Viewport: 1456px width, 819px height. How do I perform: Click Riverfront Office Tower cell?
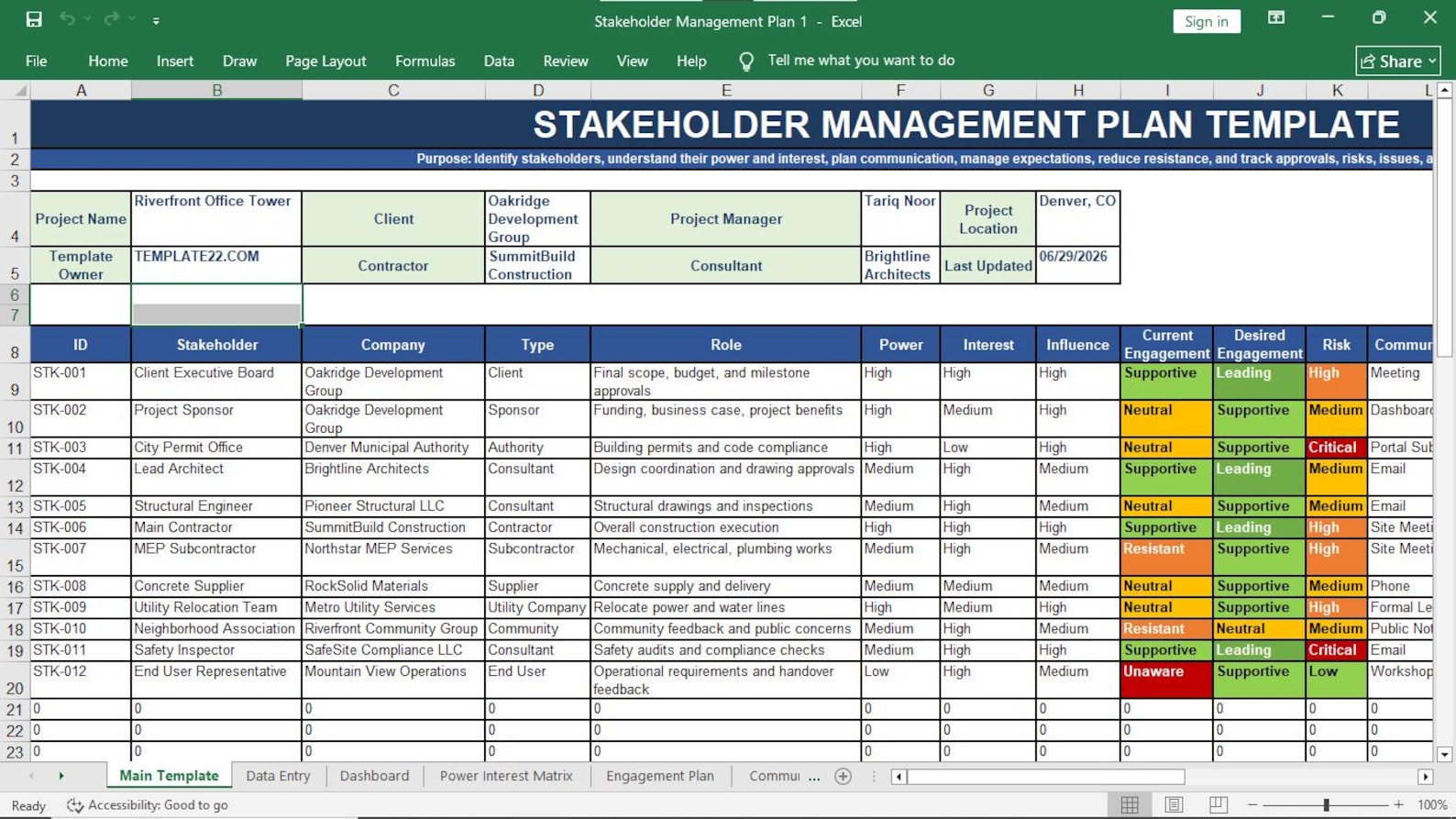(x=216, y=218)
